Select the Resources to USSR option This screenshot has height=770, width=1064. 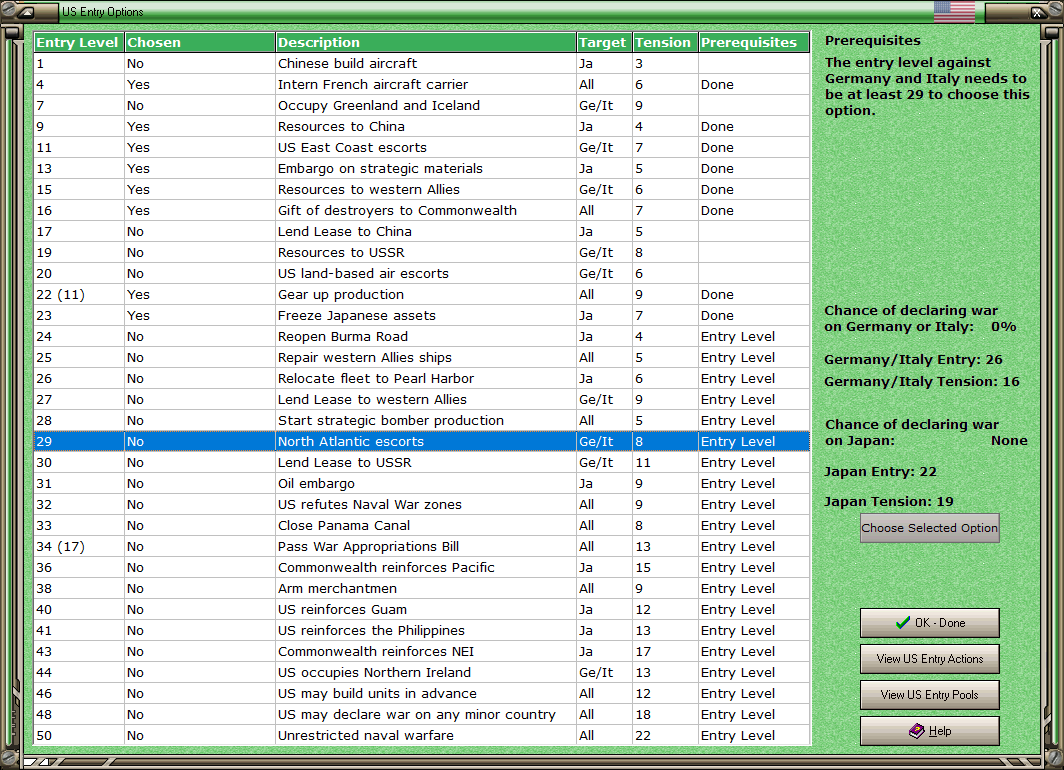(x=422, y=253)
